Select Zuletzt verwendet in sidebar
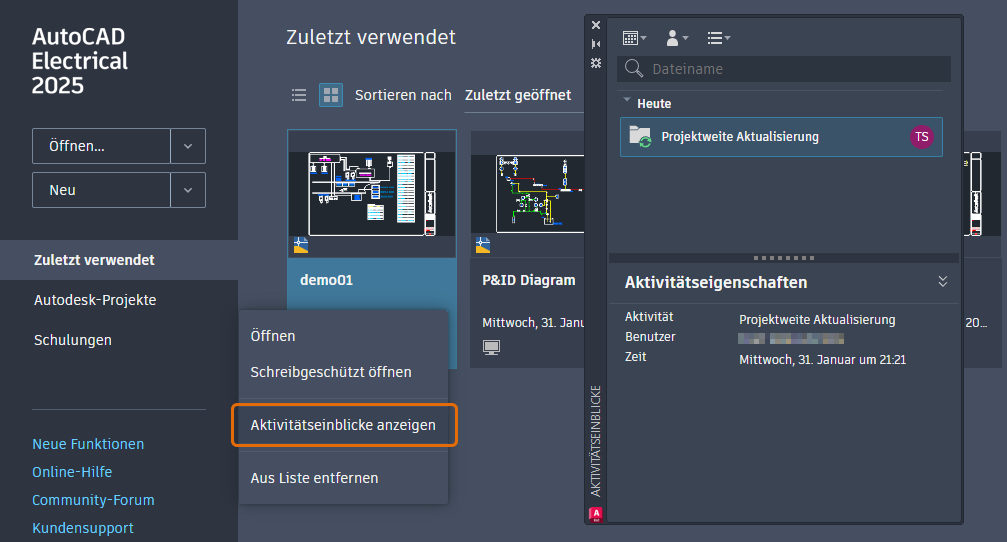 tap(119, 260)
